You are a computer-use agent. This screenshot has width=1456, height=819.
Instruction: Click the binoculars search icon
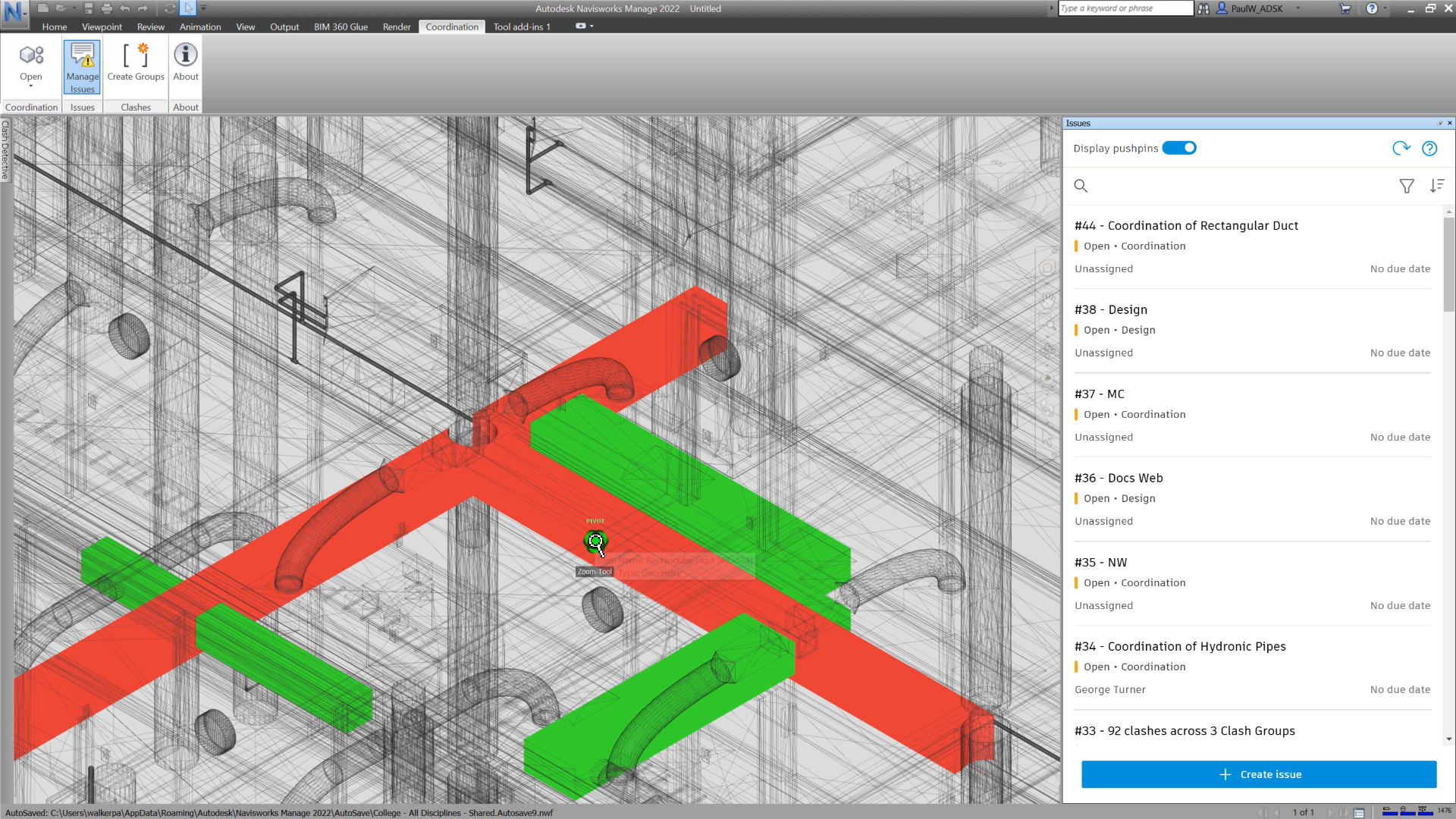tap(1203, 8)
